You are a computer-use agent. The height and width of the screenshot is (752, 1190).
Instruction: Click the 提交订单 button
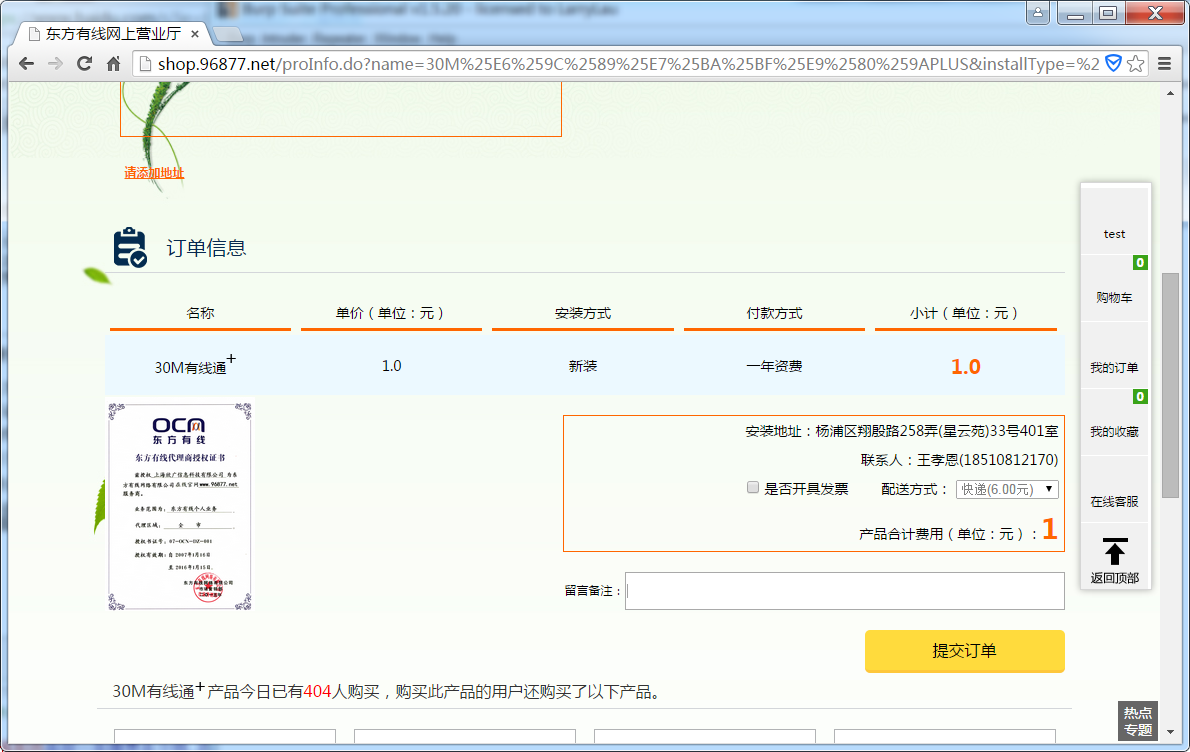[x=965, y=651]
